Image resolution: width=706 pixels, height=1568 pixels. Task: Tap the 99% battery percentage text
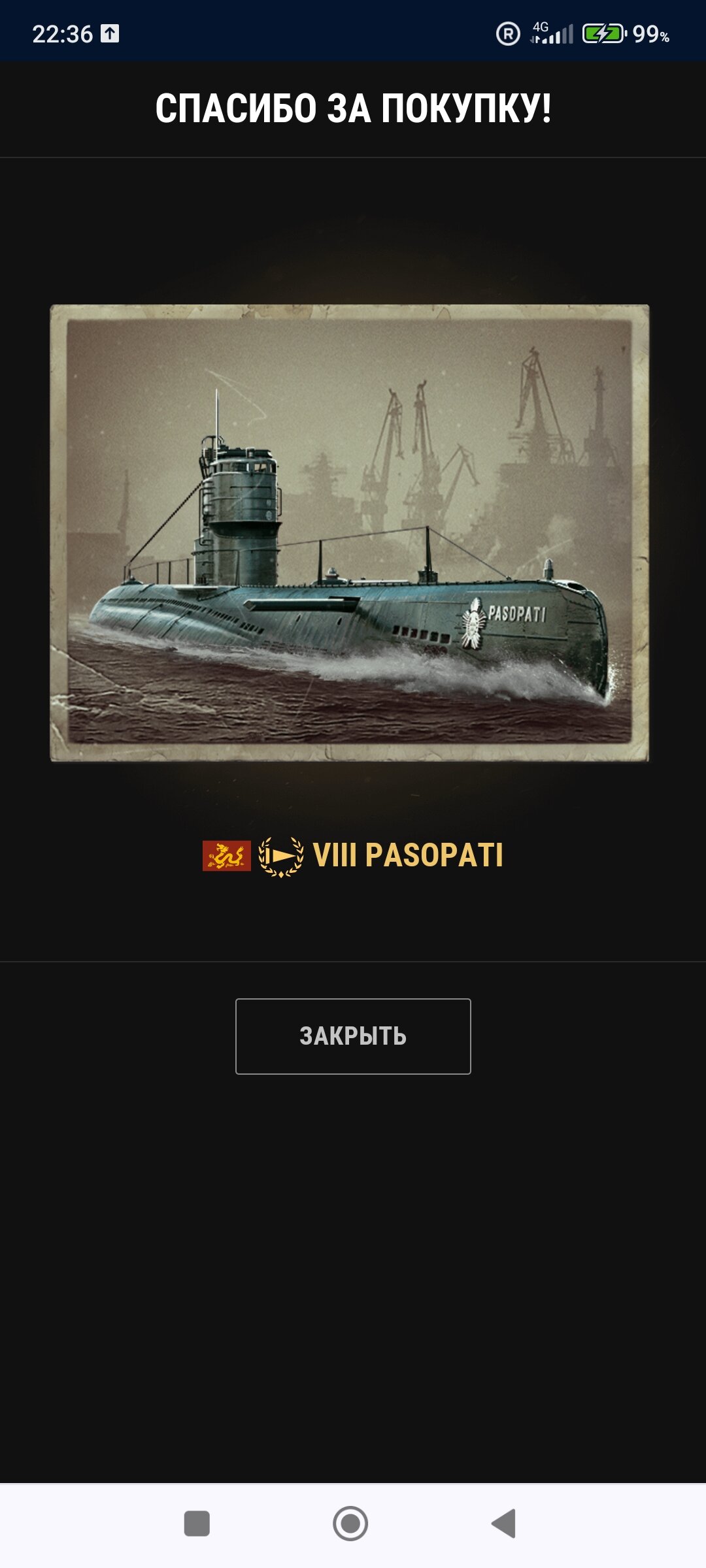651,34
